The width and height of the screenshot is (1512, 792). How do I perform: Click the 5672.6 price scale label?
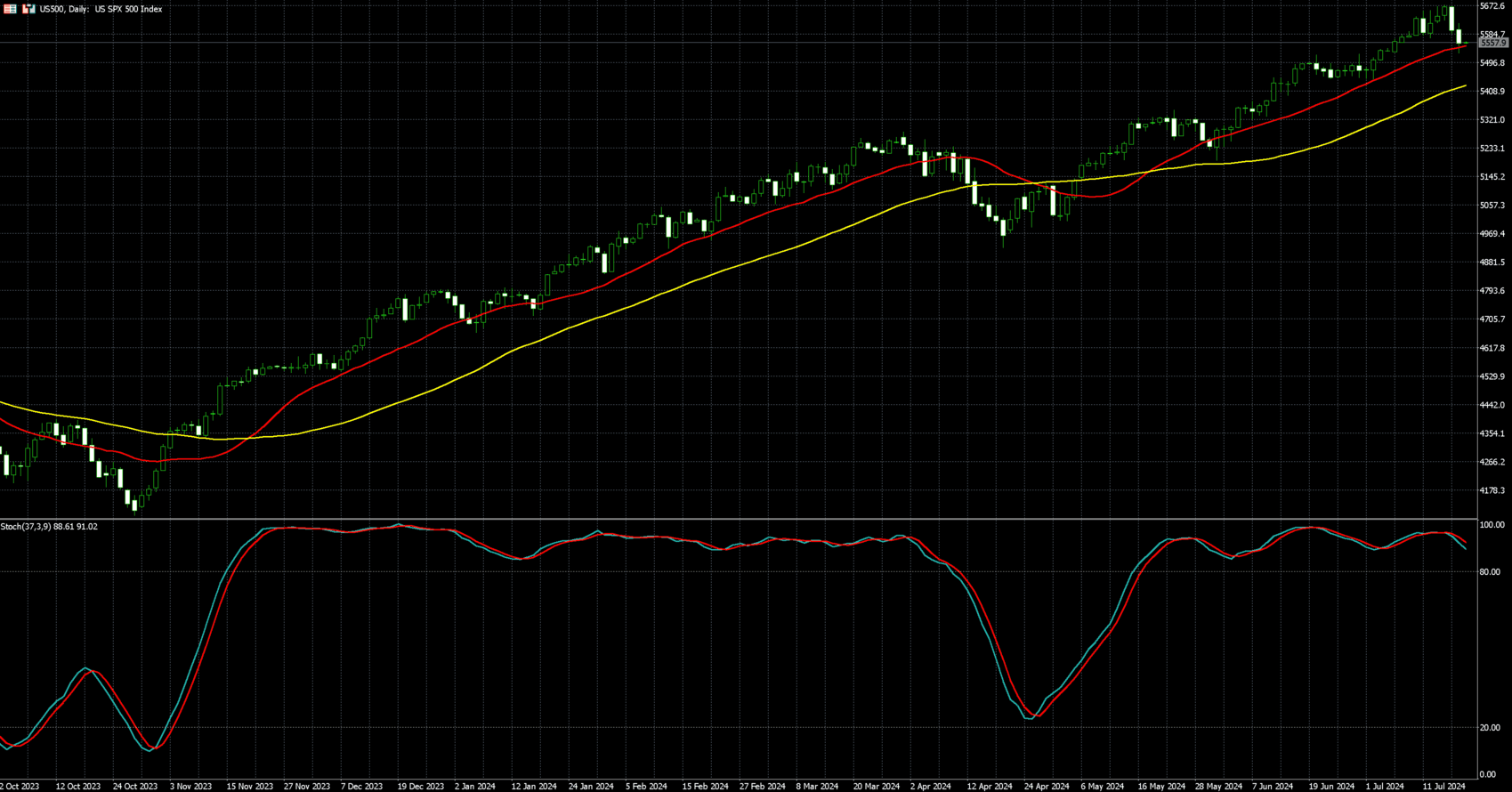pos(1492,6)
